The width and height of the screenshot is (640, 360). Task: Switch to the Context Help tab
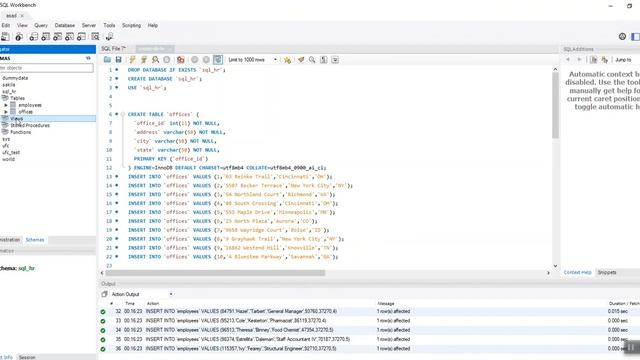pyautogui.click(x=578, y=272)
